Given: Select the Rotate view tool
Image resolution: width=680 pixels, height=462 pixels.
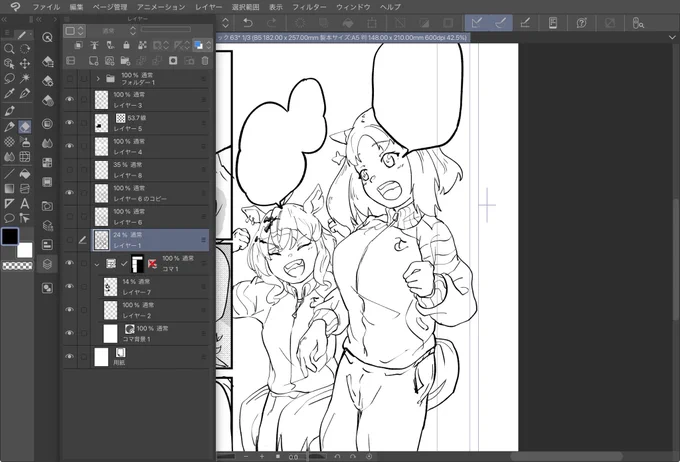Looking at the screenshot, I should pos(25,49).
